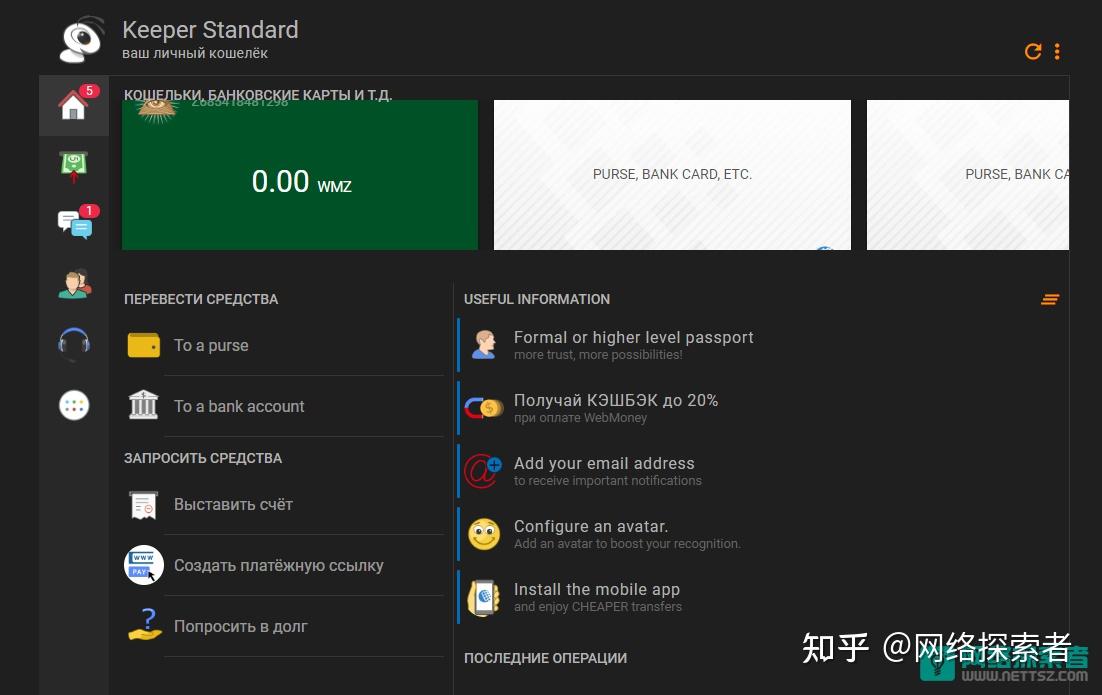Screen dimensions: 1102x695
Task: Open contacts using the people icon
Action: tap(73, 285)
